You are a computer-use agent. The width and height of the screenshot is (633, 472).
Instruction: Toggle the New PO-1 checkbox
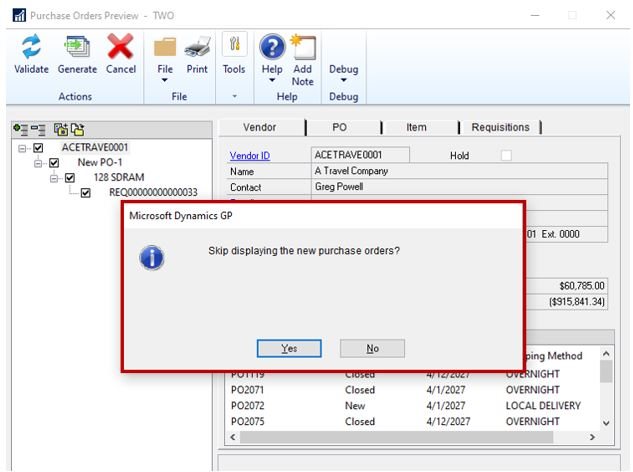pos(54,163)
